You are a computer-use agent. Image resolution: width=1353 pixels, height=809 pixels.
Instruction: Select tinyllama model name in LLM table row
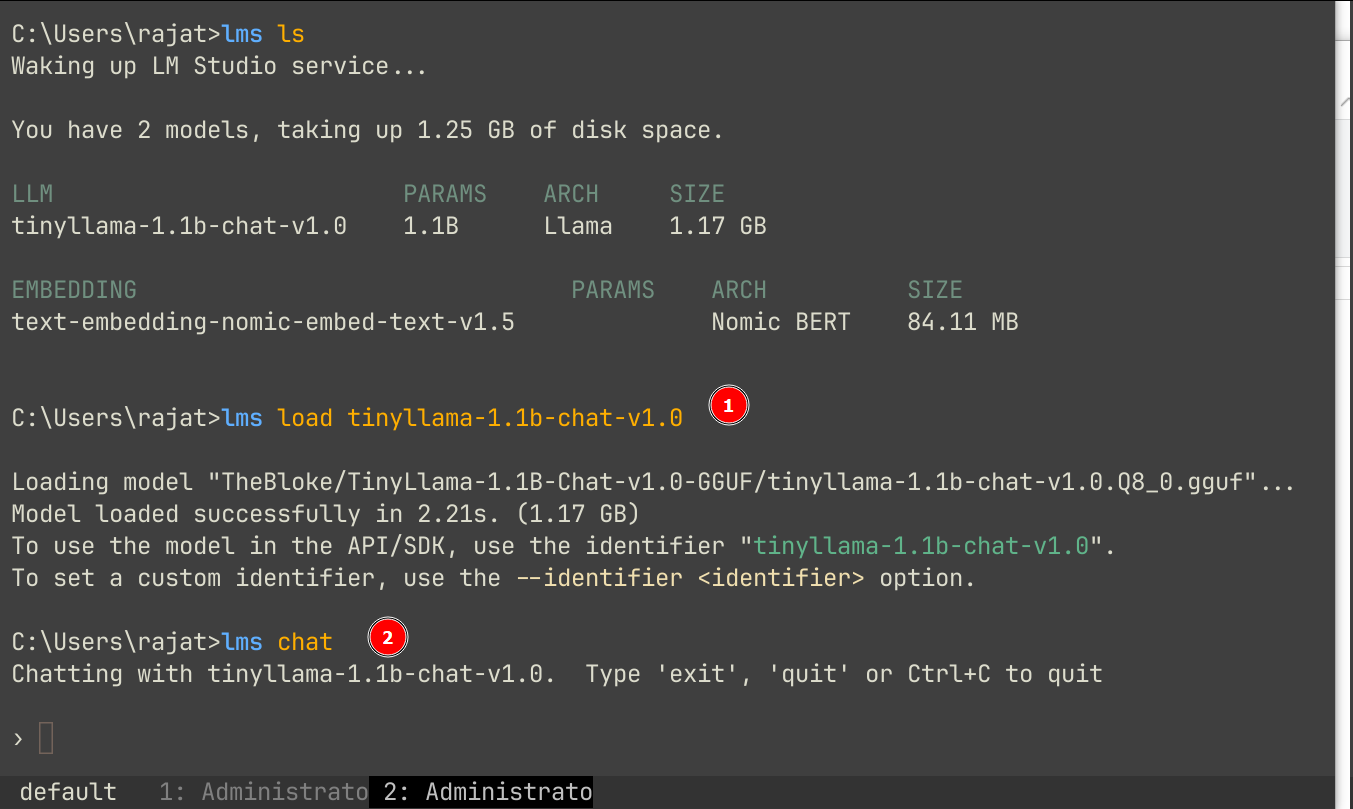(179, 226)
